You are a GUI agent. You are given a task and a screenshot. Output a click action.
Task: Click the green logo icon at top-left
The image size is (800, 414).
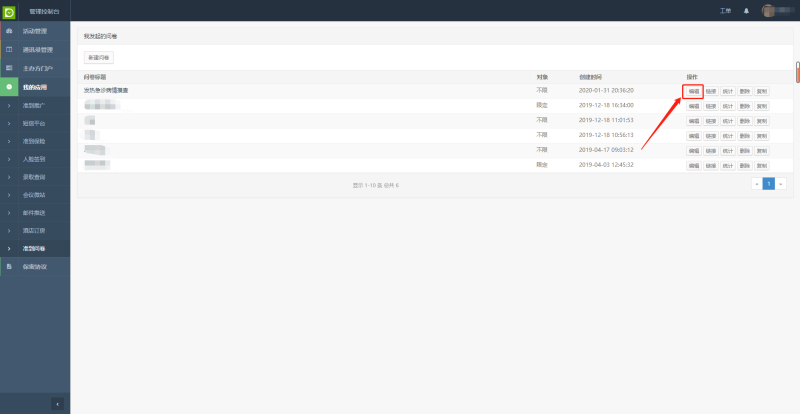click(9, 10)
